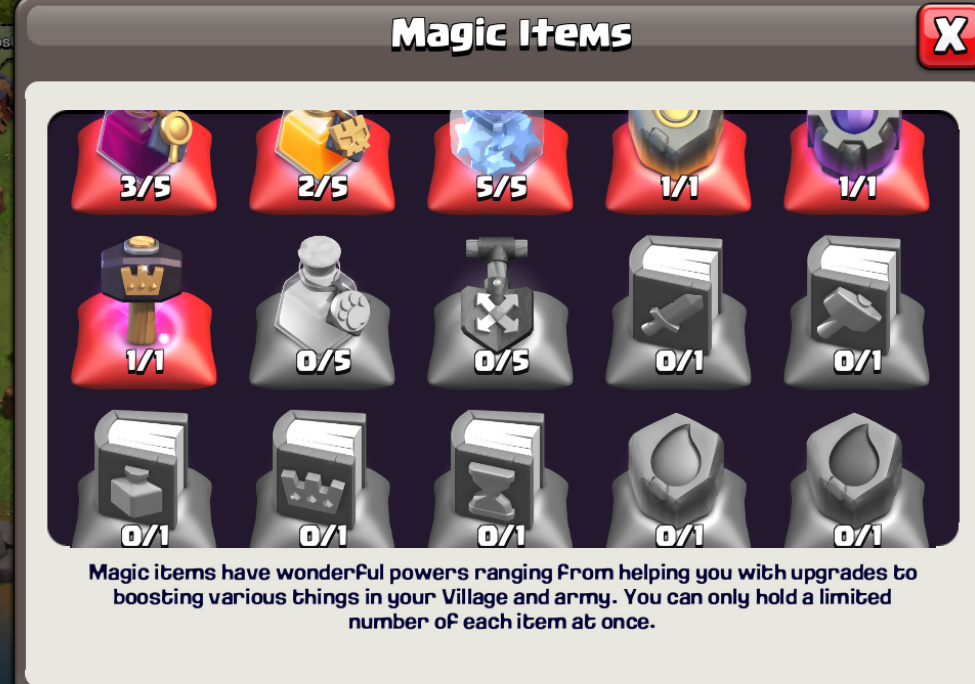Select the last greyed-out droplet rune item
Screen dimensions: 975x684
(857, 479)
